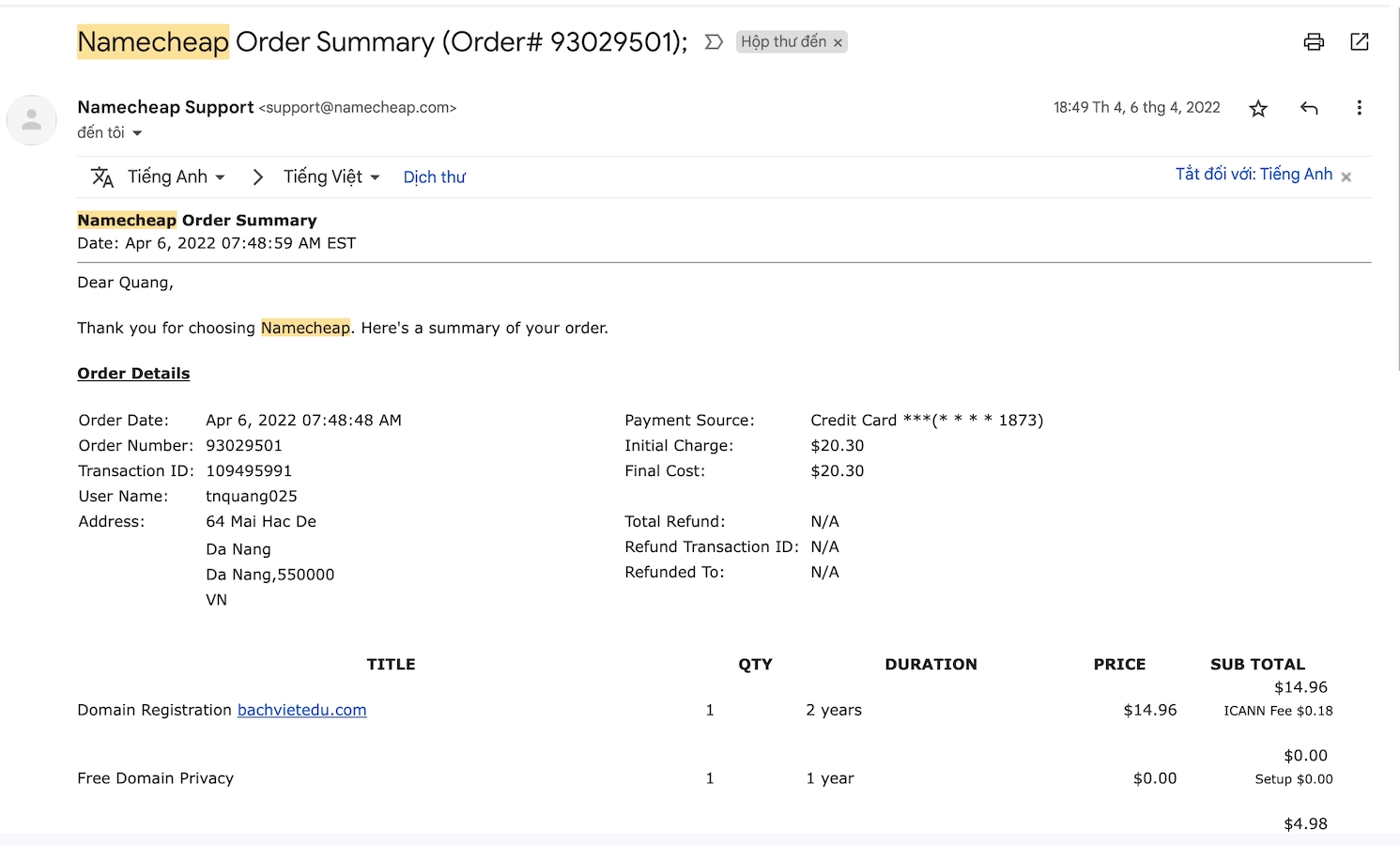Click the translate icon in translation bar
The width and height of the screenshot is (1400, 845).
pyautogui.click(x=102, y=177)
